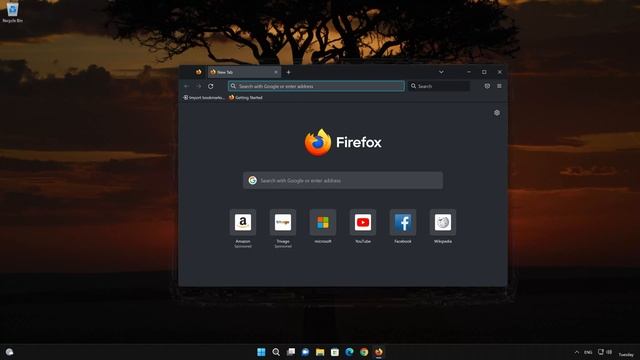Screen dimensions: 640x360
Task: Click the homepage Google search box
Action: click(343, 180)
